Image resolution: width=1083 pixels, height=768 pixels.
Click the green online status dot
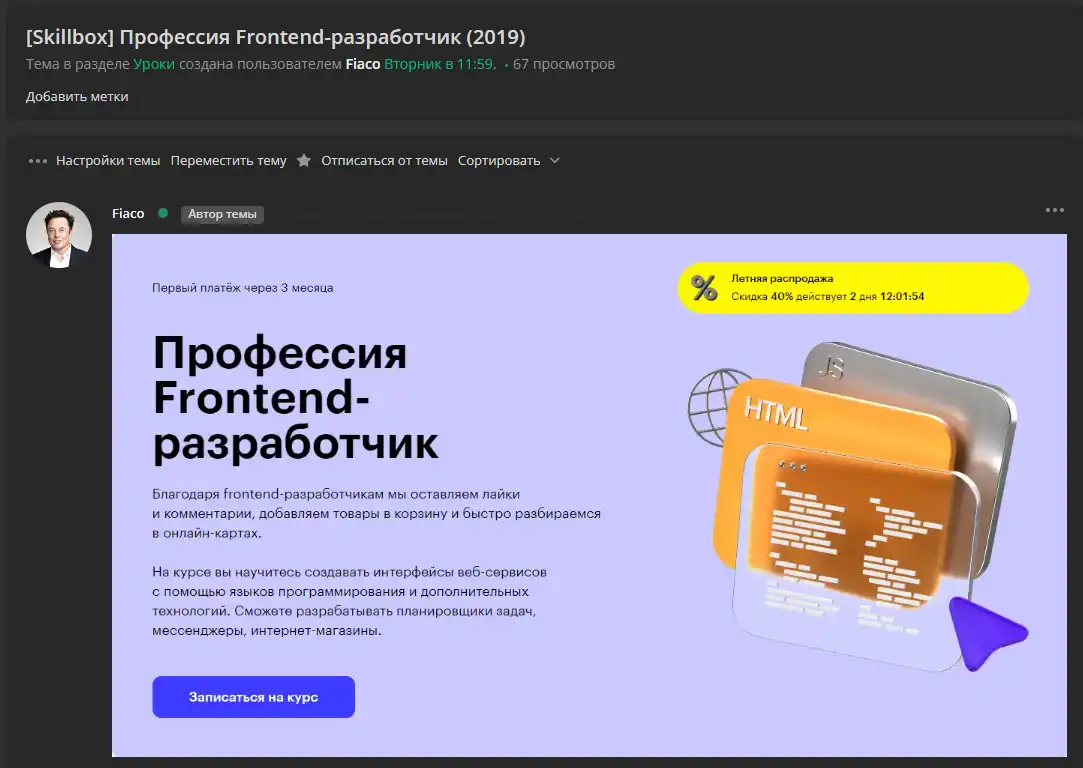click(x=163, y=213)
